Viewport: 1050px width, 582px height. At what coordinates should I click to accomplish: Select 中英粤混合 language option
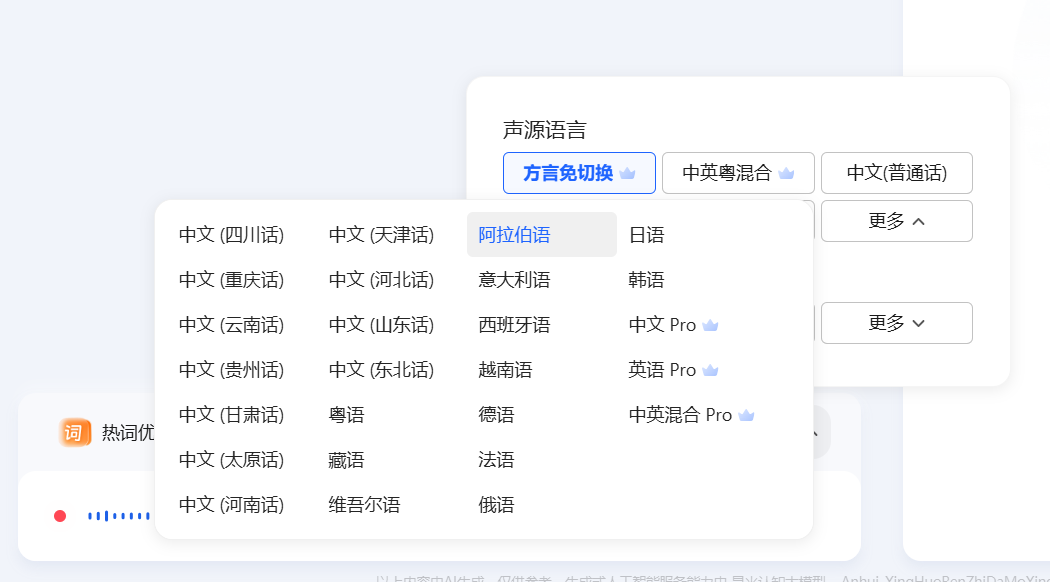738,173
